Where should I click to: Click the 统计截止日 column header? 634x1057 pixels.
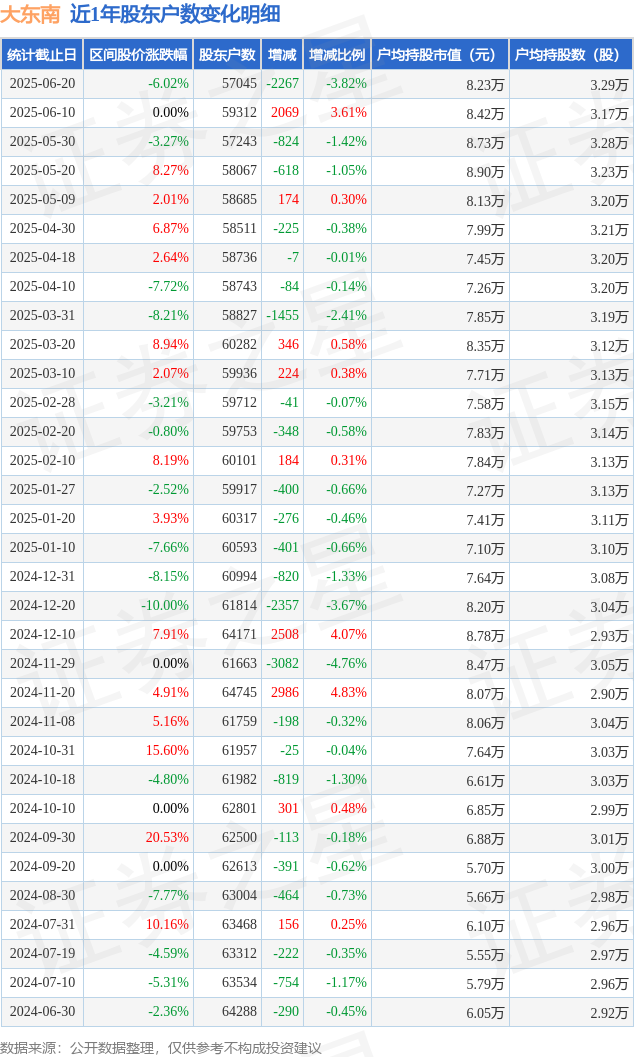42,55
